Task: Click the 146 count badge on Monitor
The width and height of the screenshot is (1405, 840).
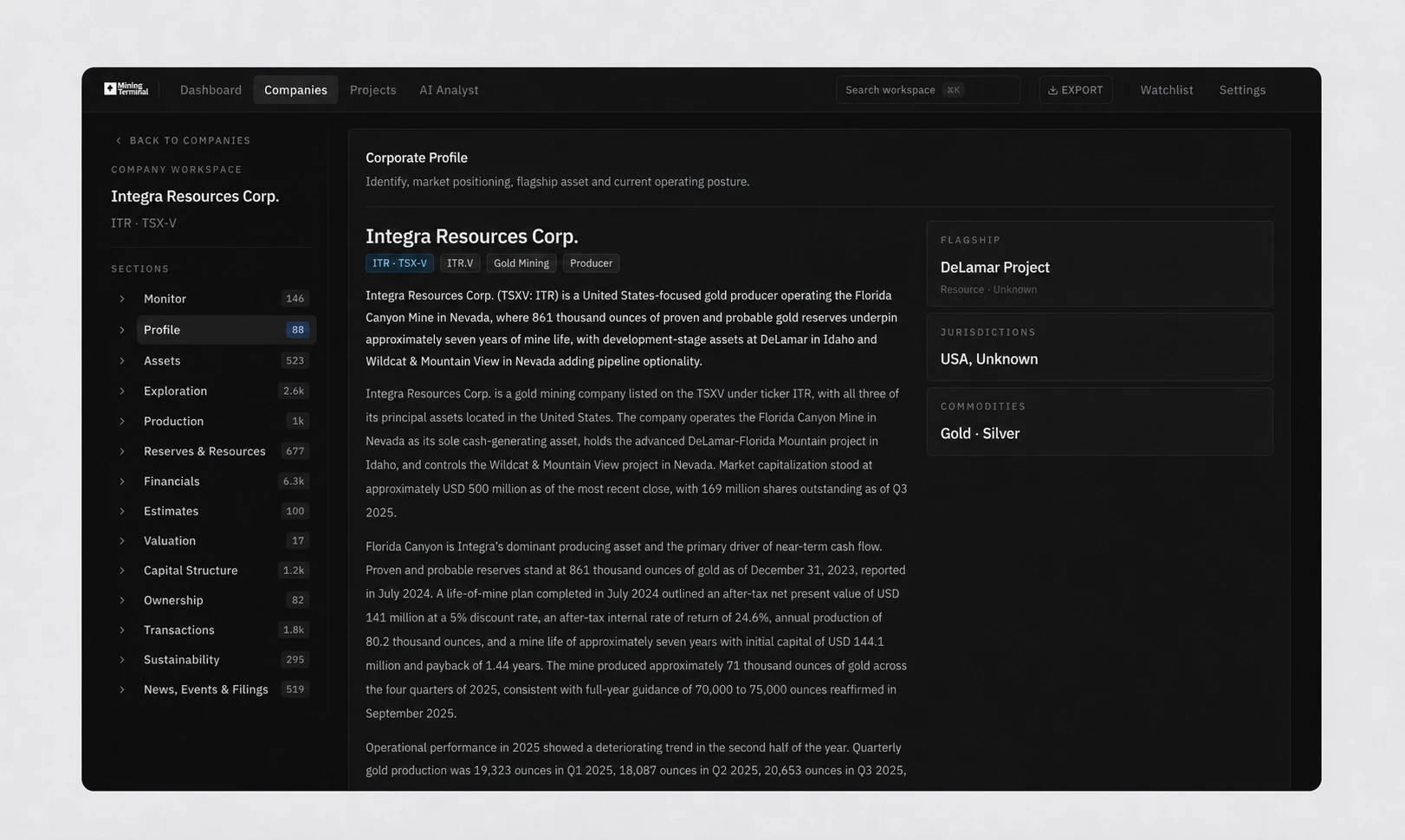Action: point(295,299)
